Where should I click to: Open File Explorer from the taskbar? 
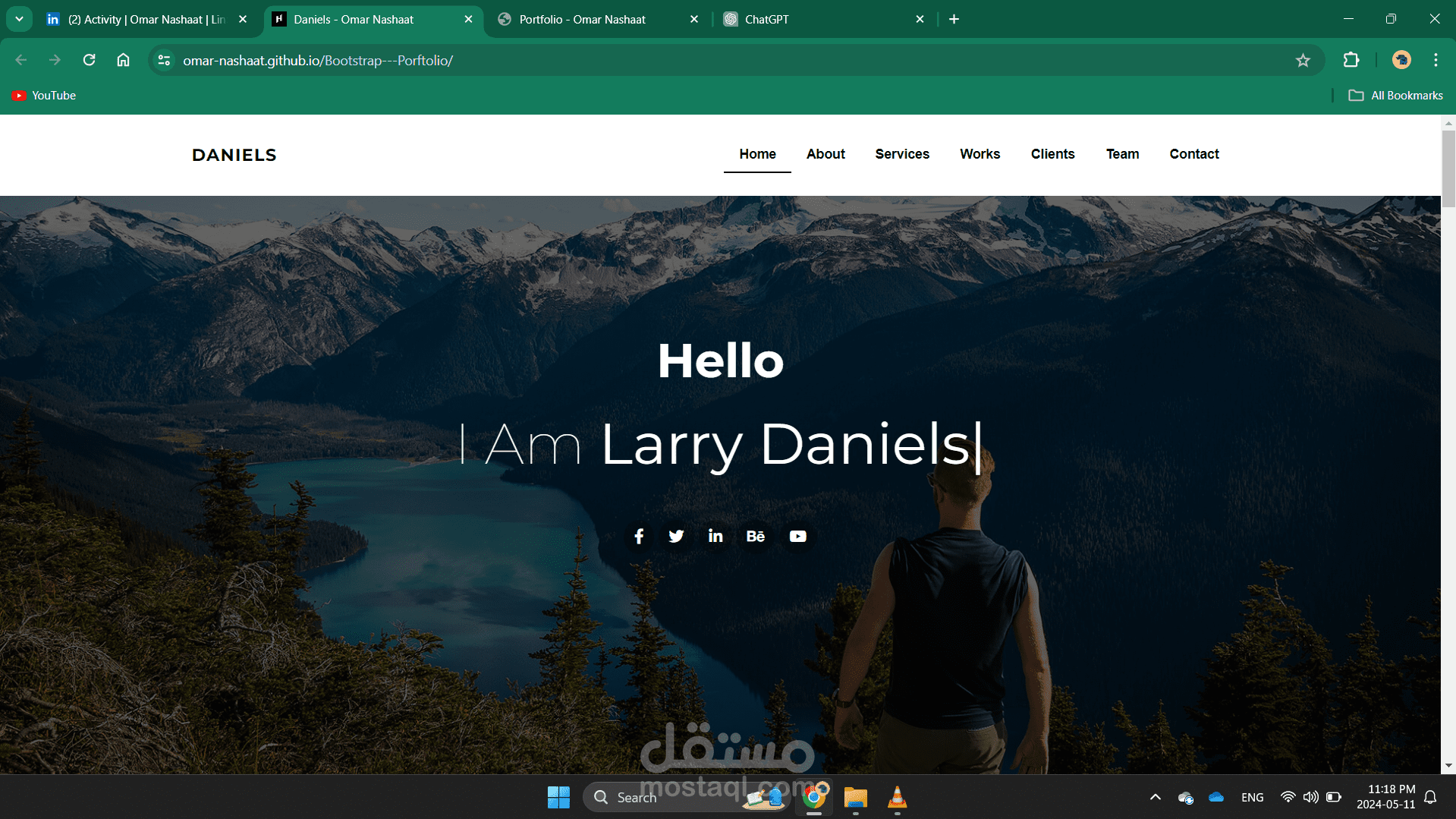click(855, 797)
